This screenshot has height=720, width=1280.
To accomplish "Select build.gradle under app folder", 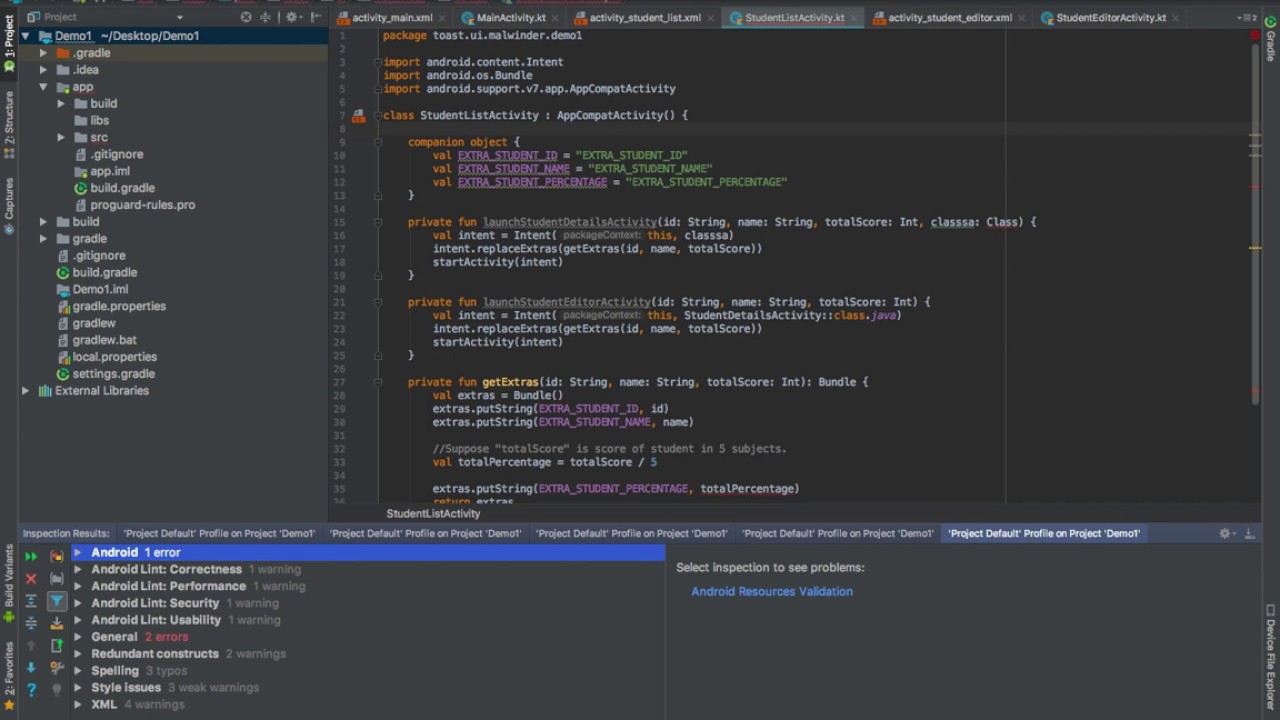I will tap(122, 188).
